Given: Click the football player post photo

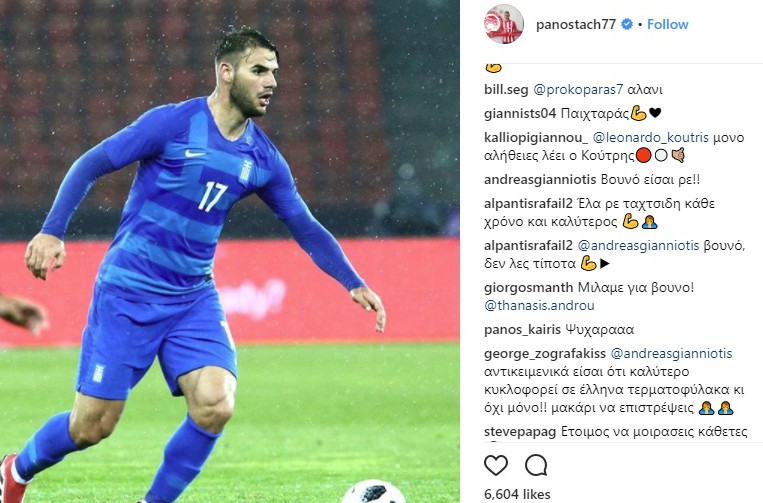Looking at the screenshot, I should pos(230,252).
